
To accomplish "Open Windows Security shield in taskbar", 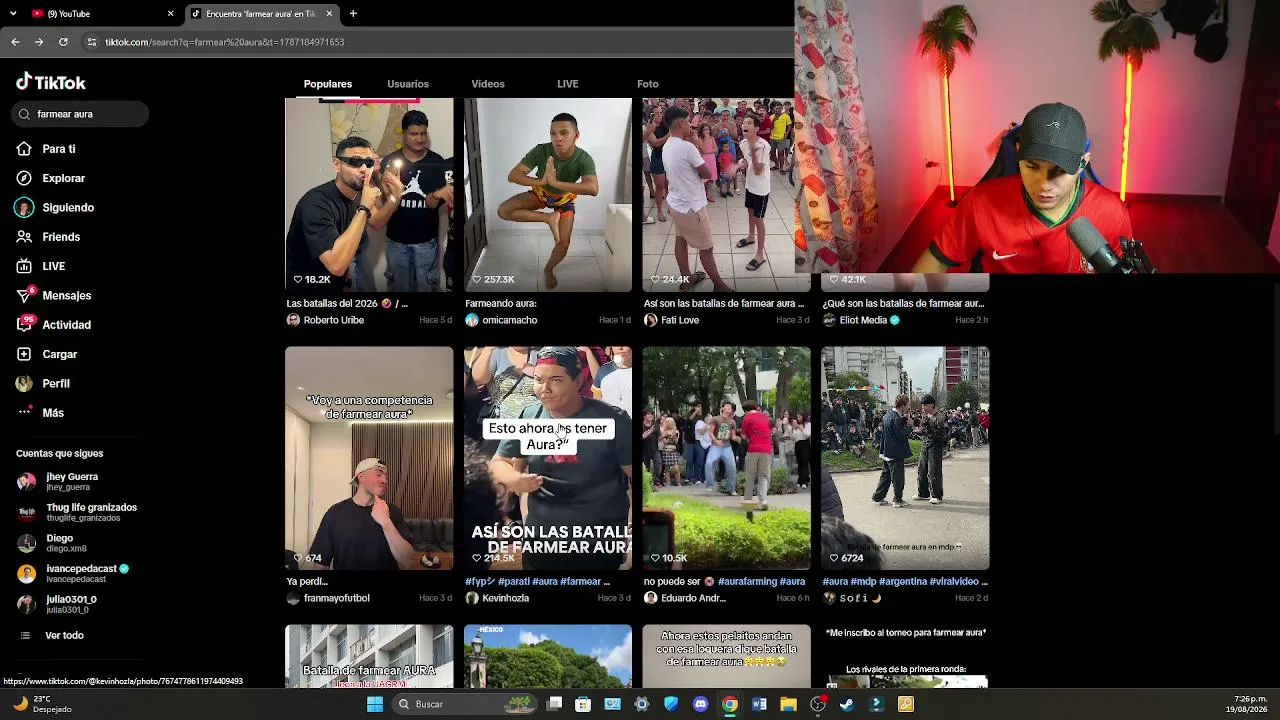I will 671,704.
